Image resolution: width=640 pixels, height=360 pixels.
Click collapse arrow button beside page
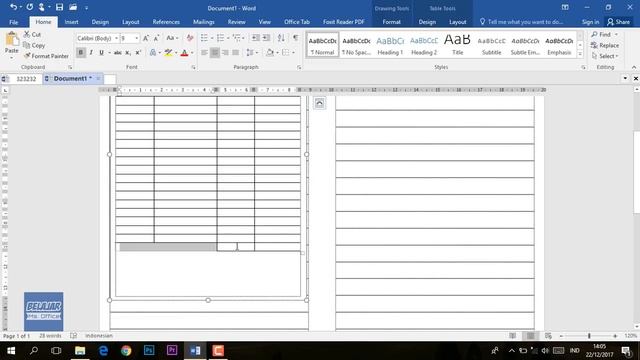point(320,103)
